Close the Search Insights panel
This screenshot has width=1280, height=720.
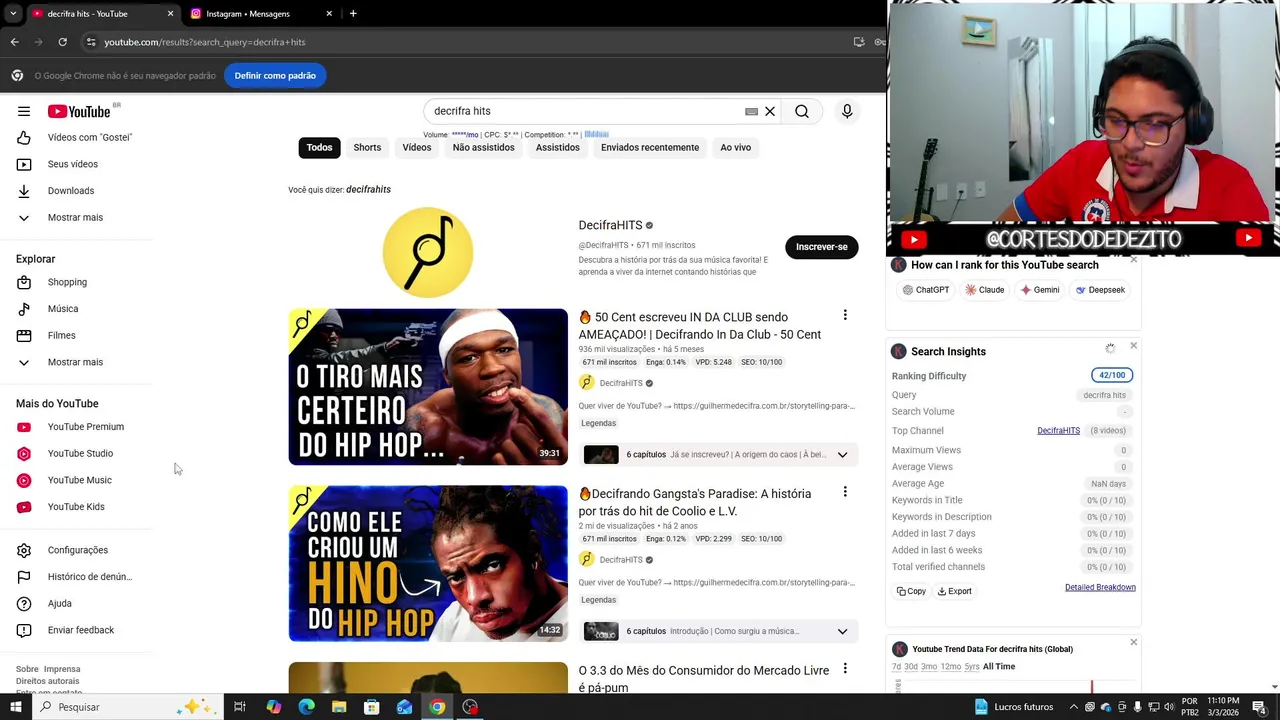coord(1133,346)
